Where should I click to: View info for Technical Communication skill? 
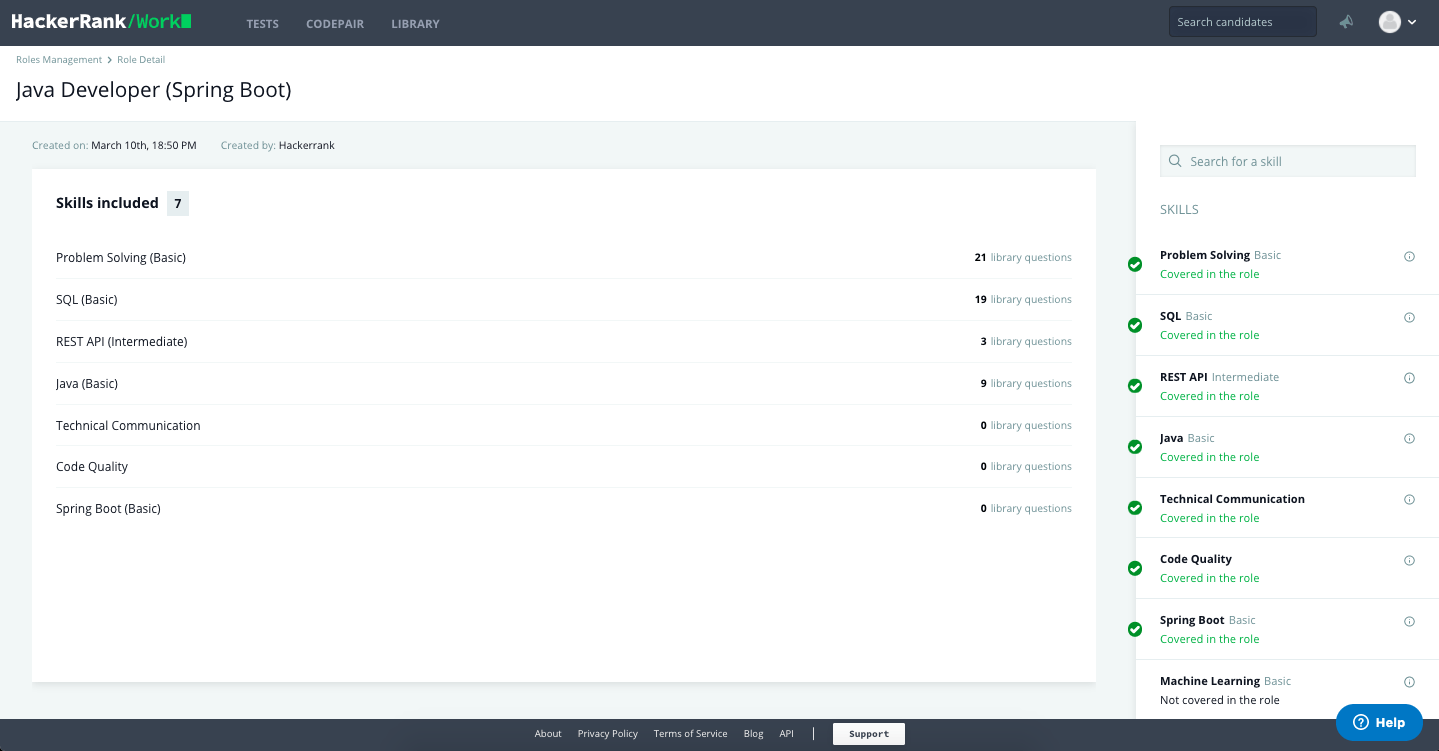1409,500
